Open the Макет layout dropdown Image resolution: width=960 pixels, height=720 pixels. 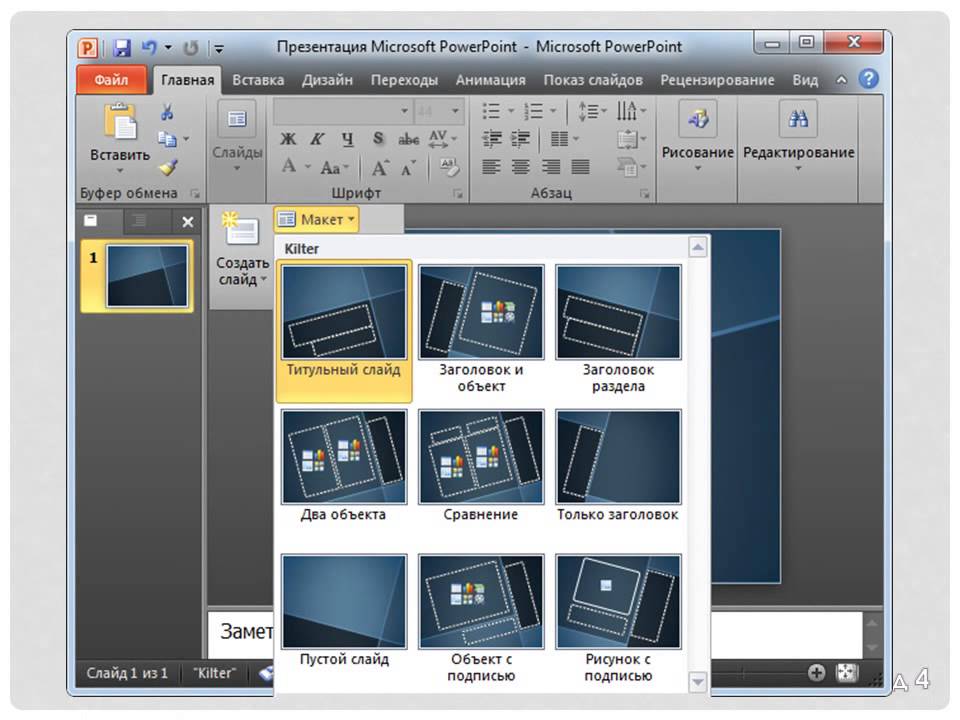[x=317, y=219]
